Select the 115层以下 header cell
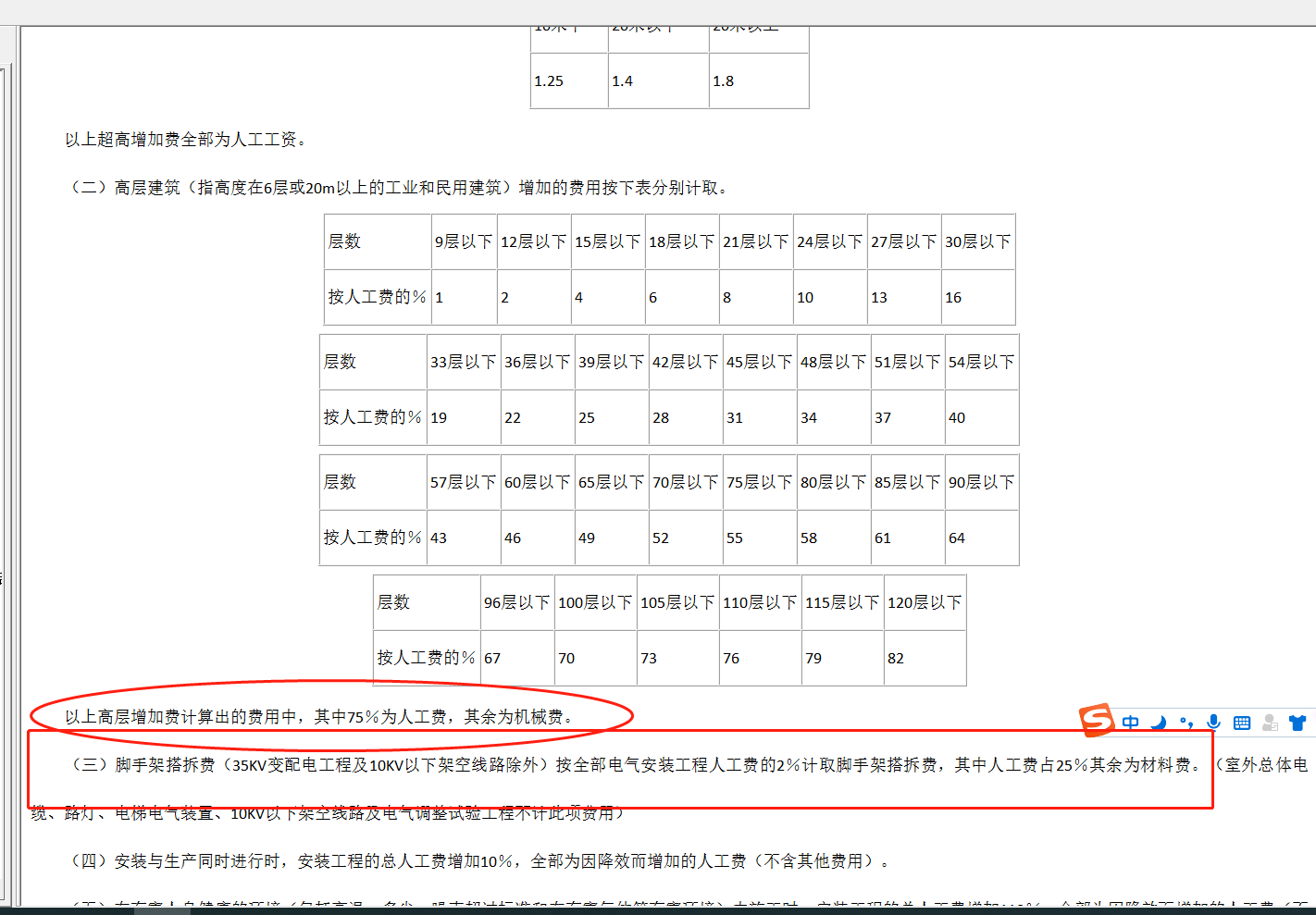This screenshot has height=915, width=1316. tap(843, 602)
